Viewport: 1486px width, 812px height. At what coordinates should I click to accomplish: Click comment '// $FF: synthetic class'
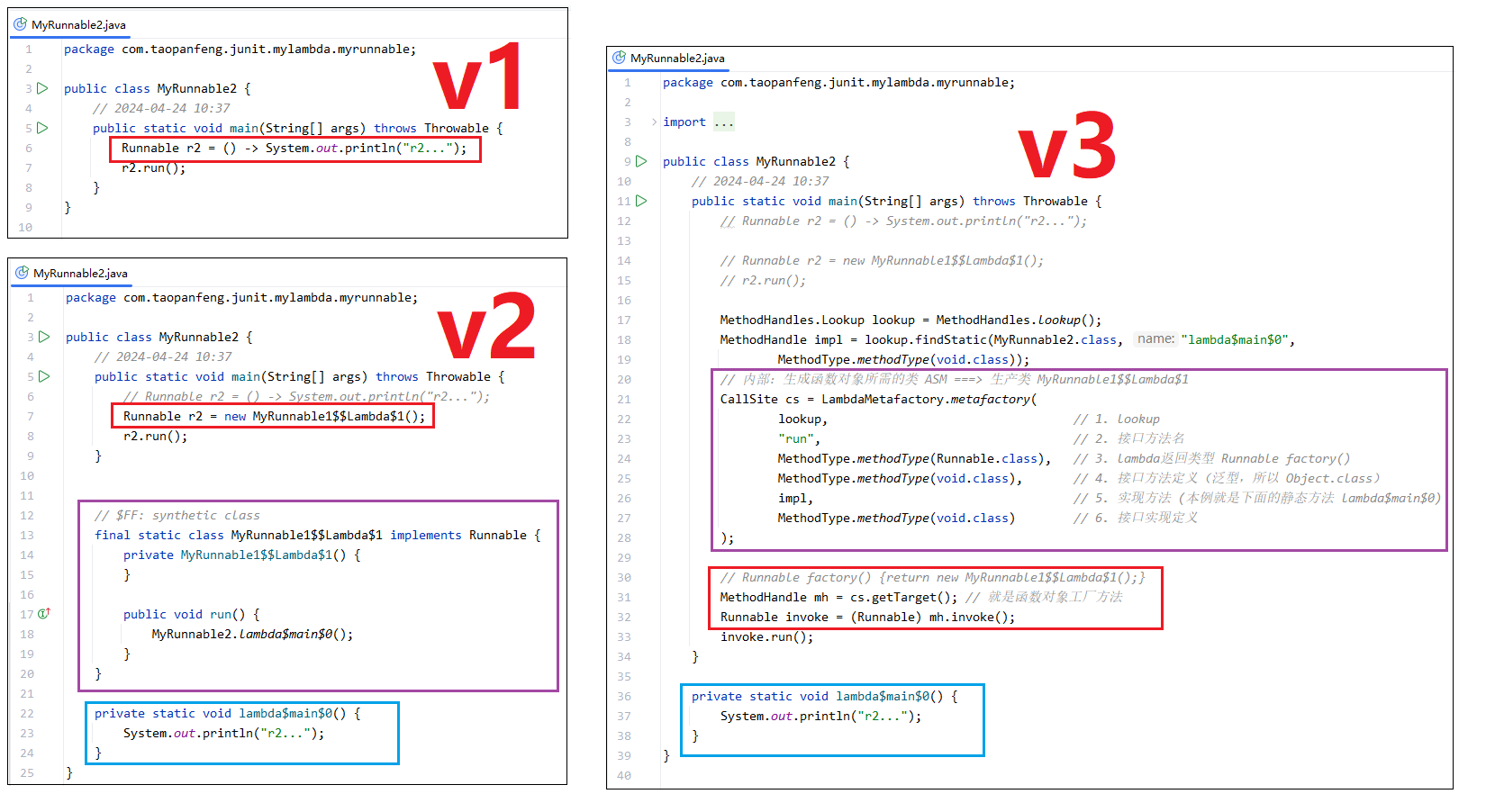[177, 516]
